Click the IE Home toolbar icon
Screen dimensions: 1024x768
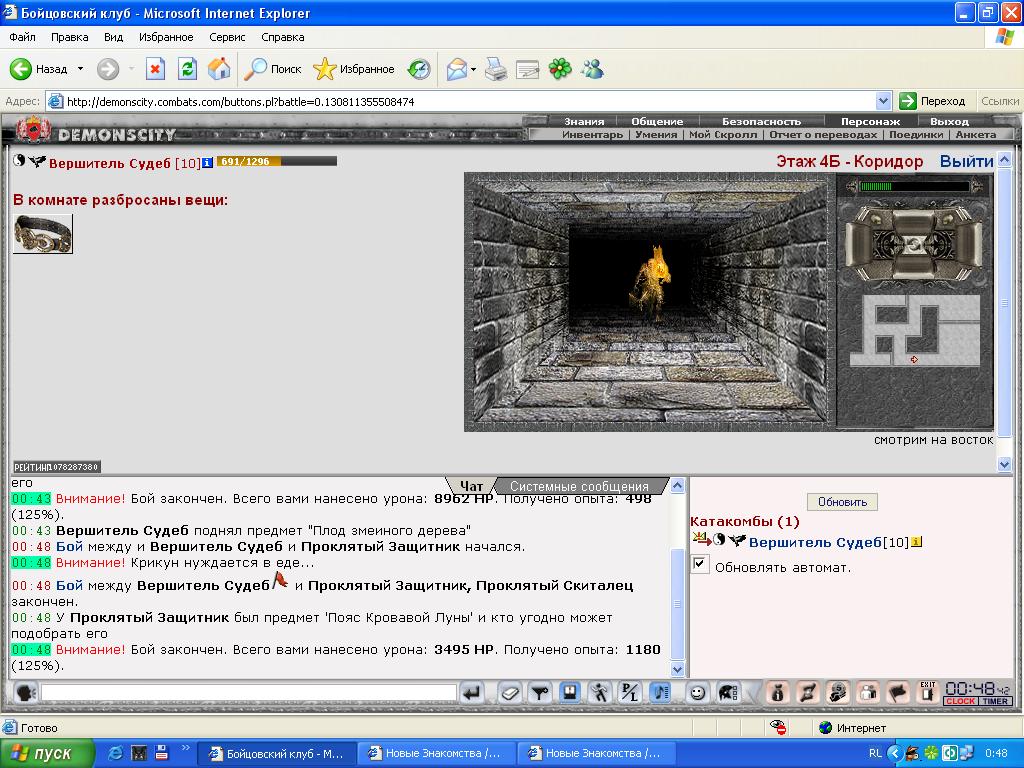[219, 69]
